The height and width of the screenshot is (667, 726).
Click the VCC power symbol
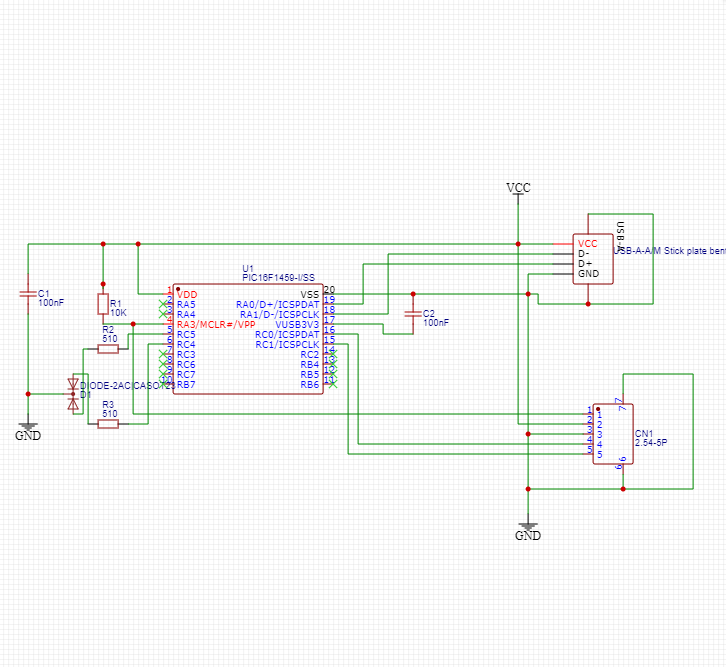coord(518,189)
